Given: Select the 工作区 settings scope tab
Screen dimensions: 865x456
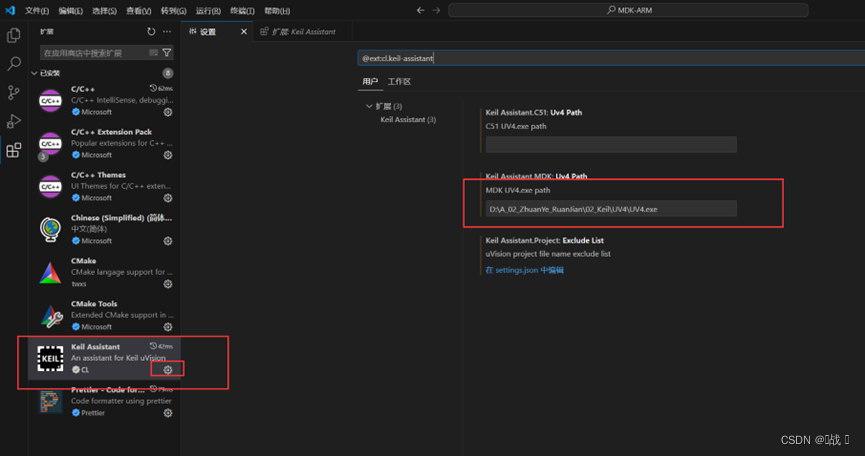Looking at the screenshot, I should coord(399,82).
